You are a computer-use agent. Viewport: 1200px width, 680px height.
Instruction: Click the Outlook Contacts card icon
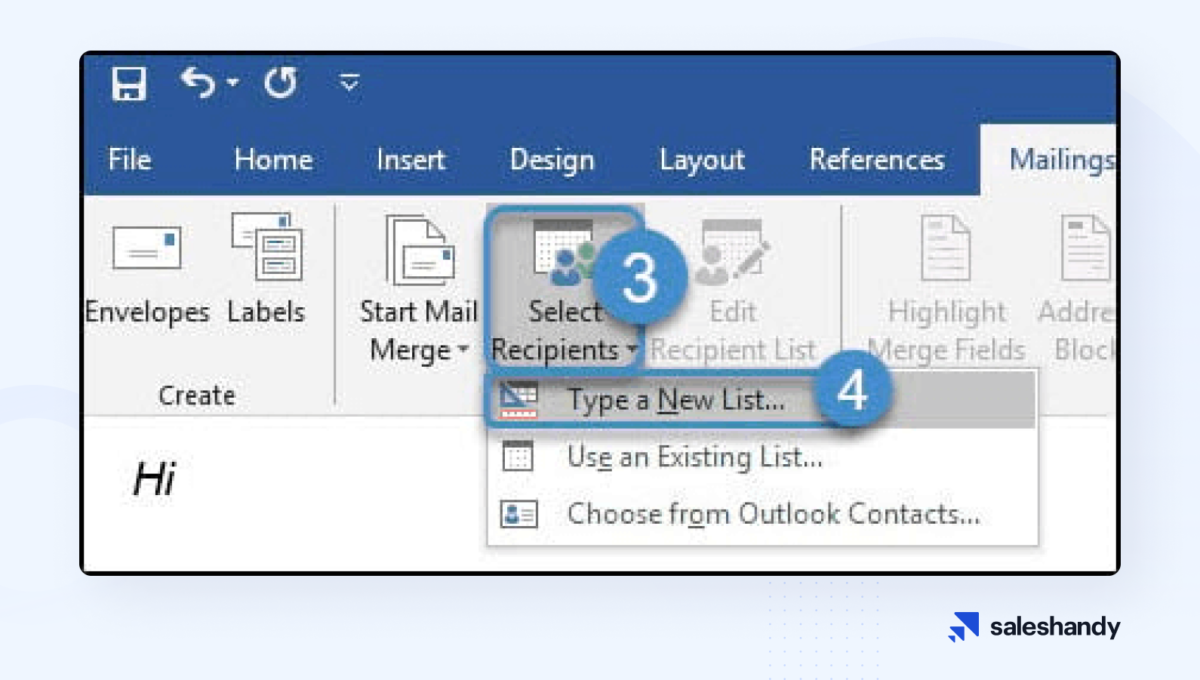(x=518, y=515)
